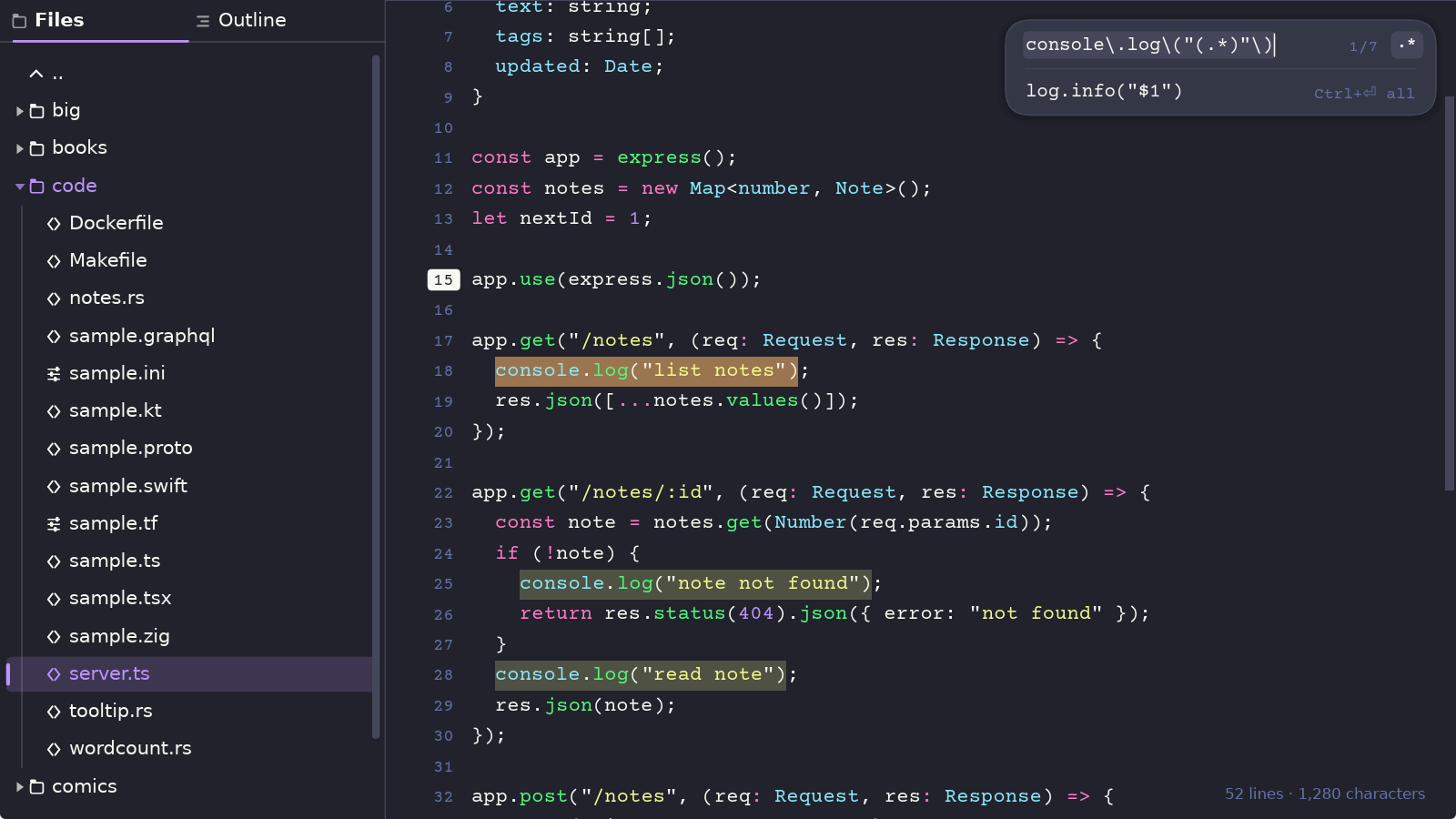
Task: Click the Files tab folder icon
Action: pyautogui.click(x=19, y=20)
